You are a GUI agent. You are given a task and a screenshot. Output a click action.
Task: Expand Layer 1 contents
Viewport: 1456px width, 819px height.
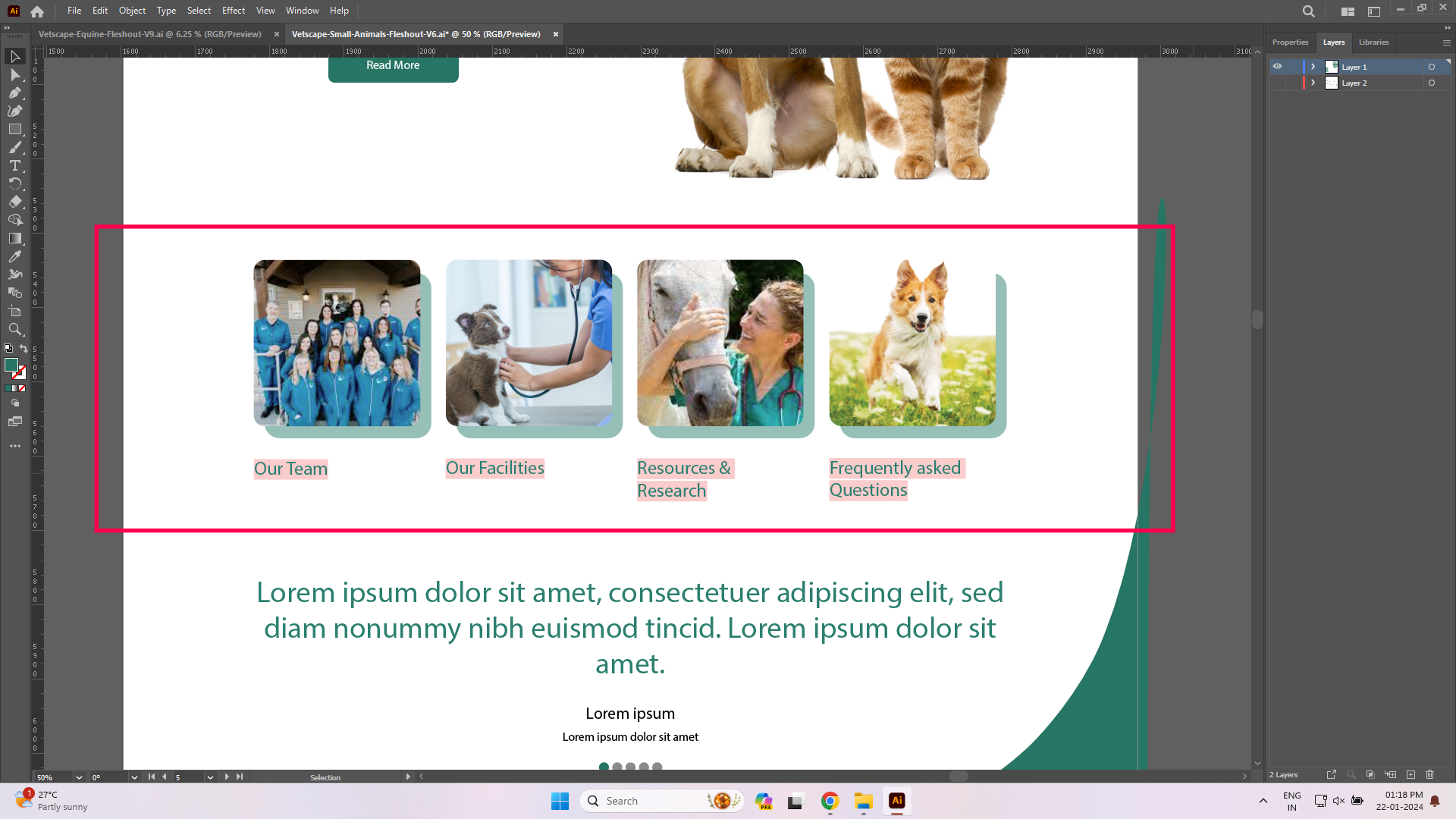(1313, 67)
